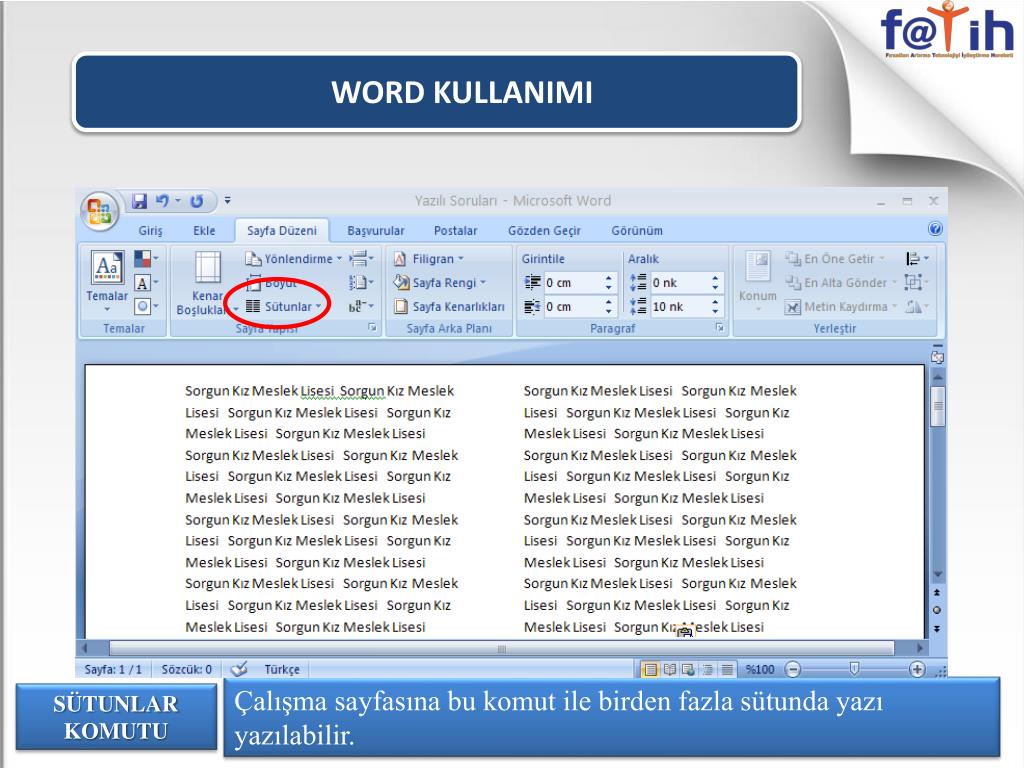
Task: Click the breaks icon right of Yönlendirme
Action: tap(361, 259)
